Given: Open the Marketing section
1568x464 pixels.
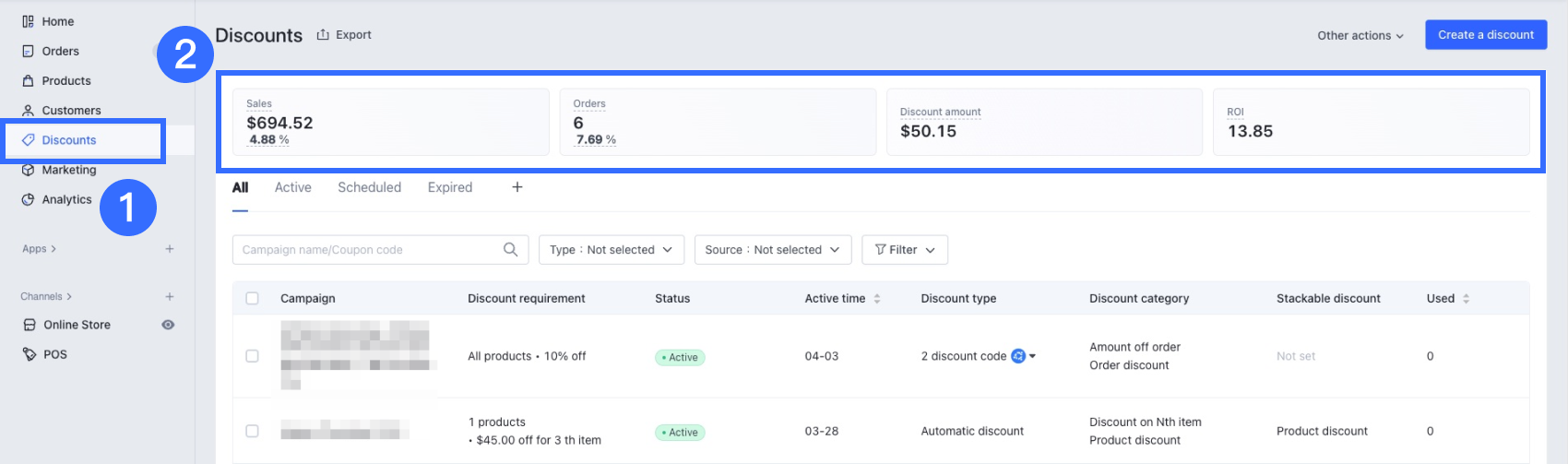Looking at the screenshot, I should click(x=68, y=170).
